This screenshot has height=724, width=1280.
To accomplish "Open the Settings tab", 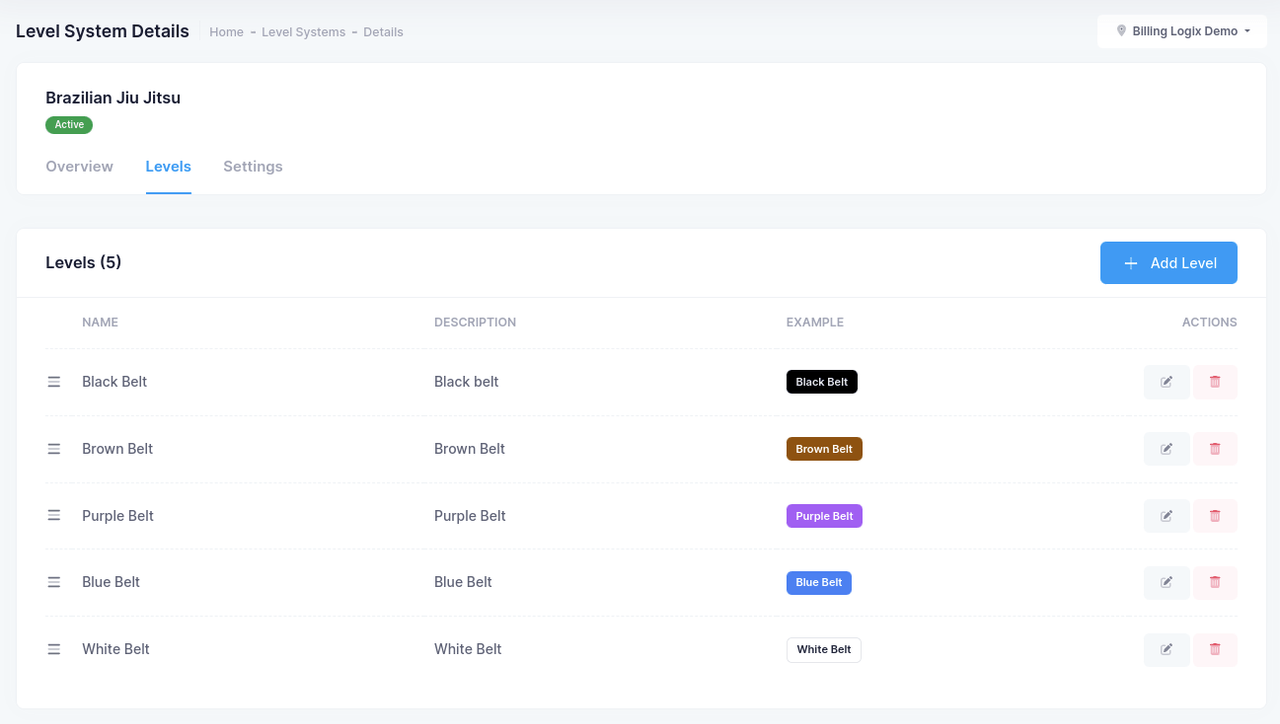I will coord(252,166).
